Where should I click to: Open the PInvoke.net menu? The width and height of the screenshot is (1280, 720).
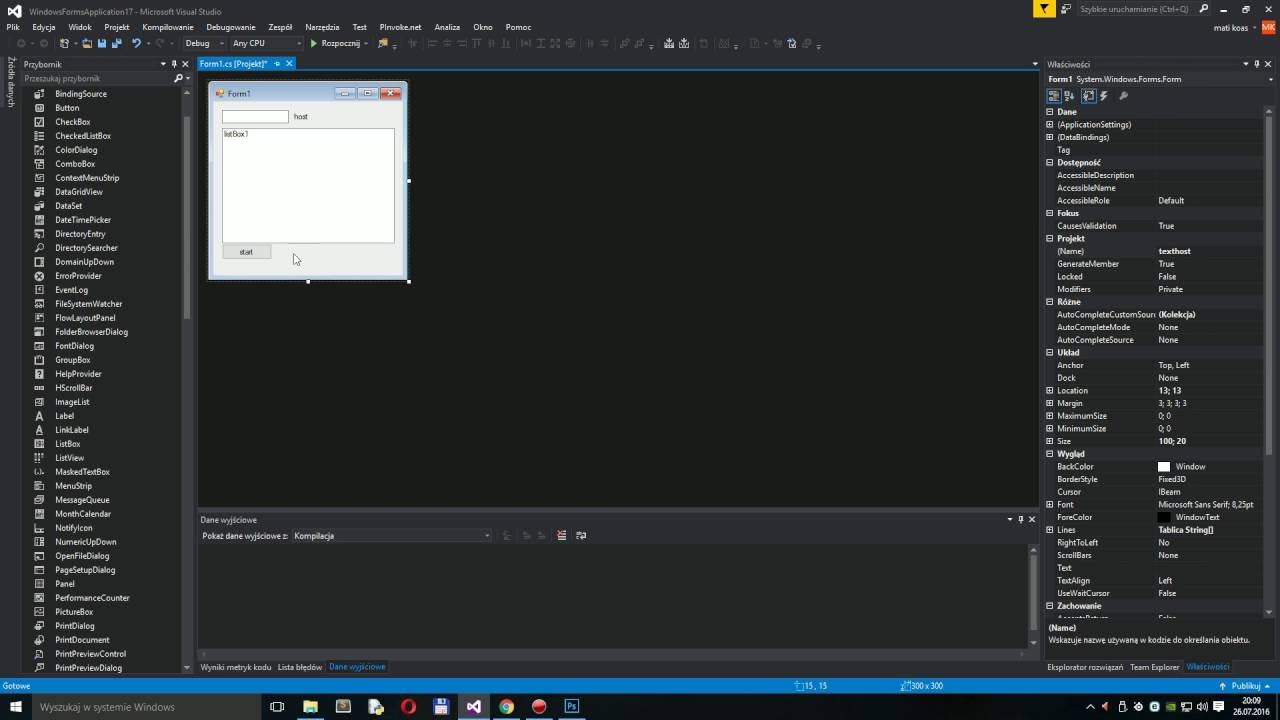click(400, 27)
